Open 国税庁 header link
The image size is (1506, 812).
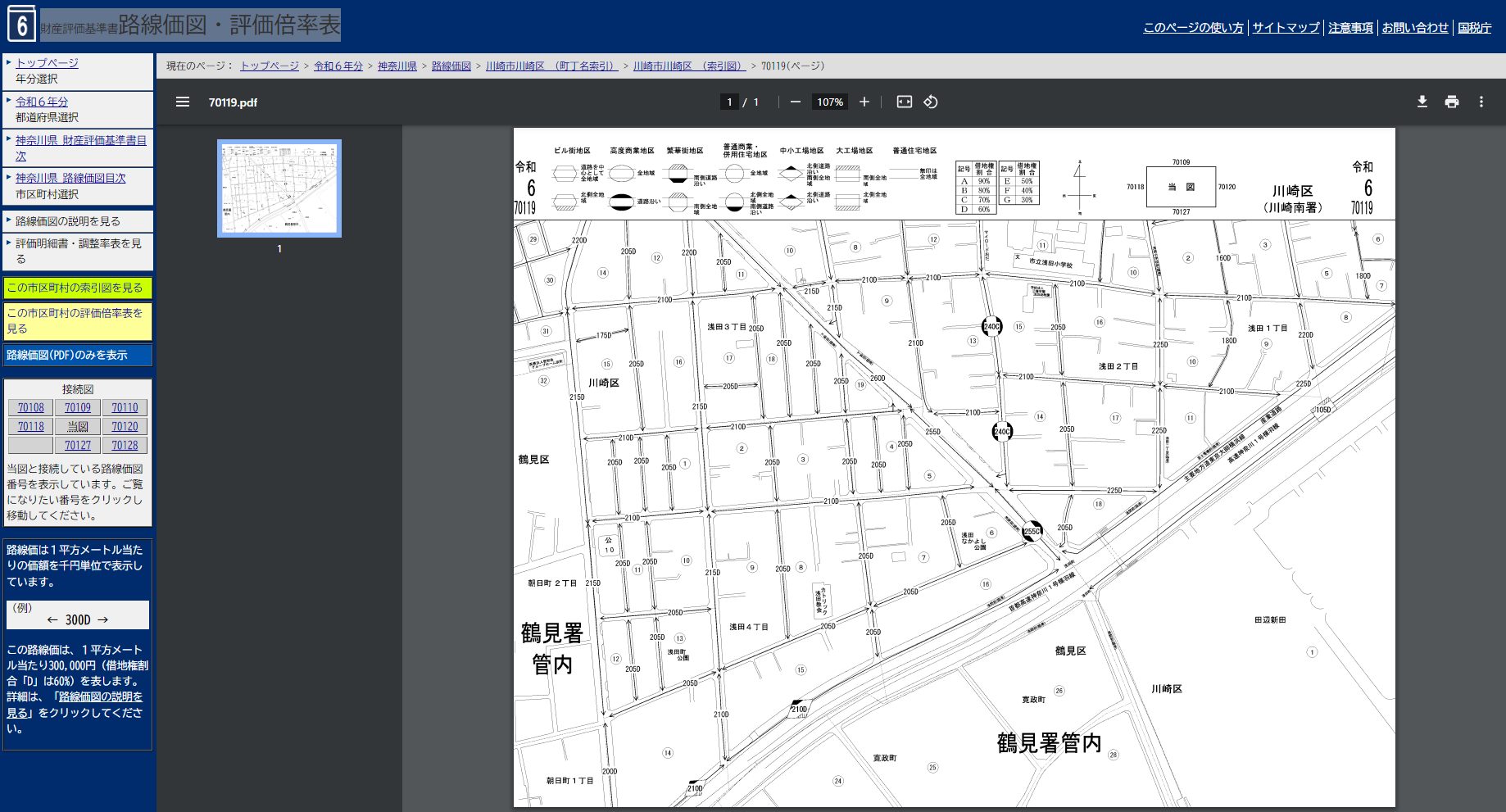point(1474,28)
